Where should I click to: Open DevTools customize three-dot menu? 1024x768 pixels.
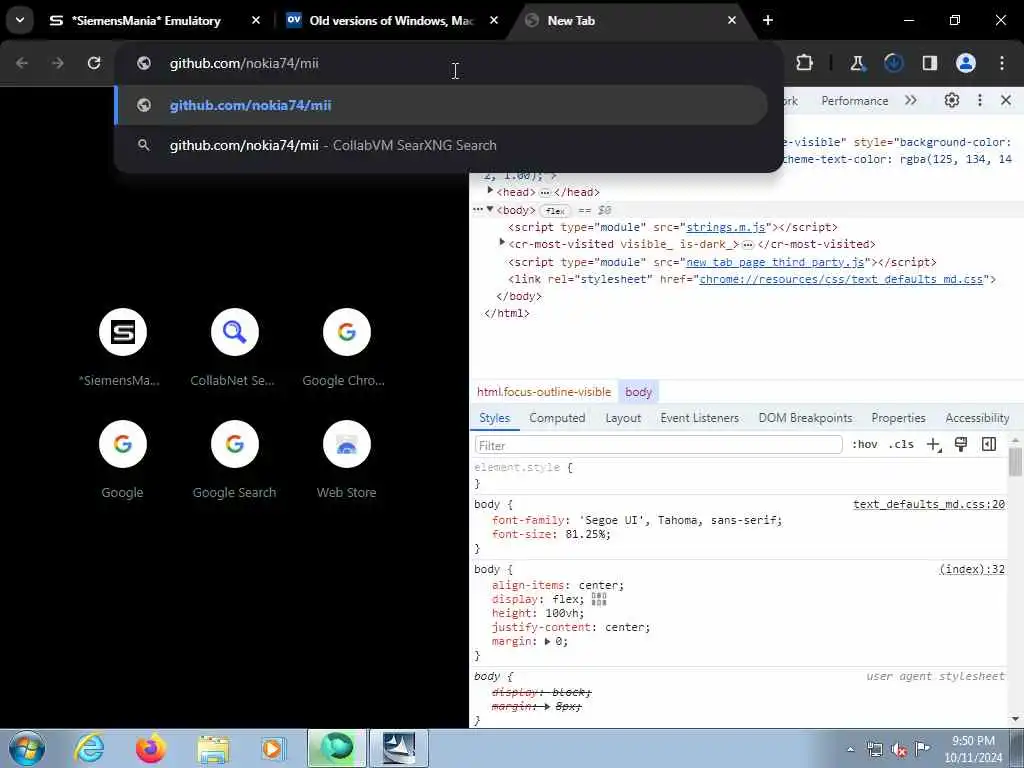pyautogui.click(x=980, y=101)
